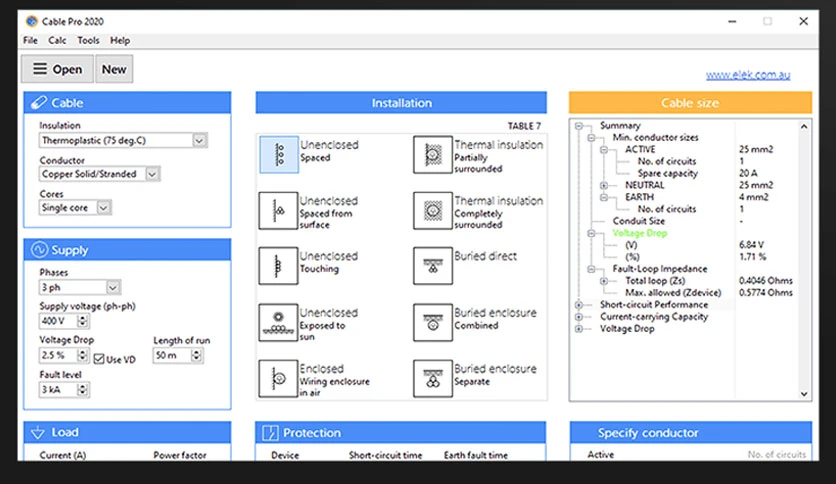836x484 pixels.
Task: Select Max. allowed (Zdevice) row
Action: (x=673, y=293)
